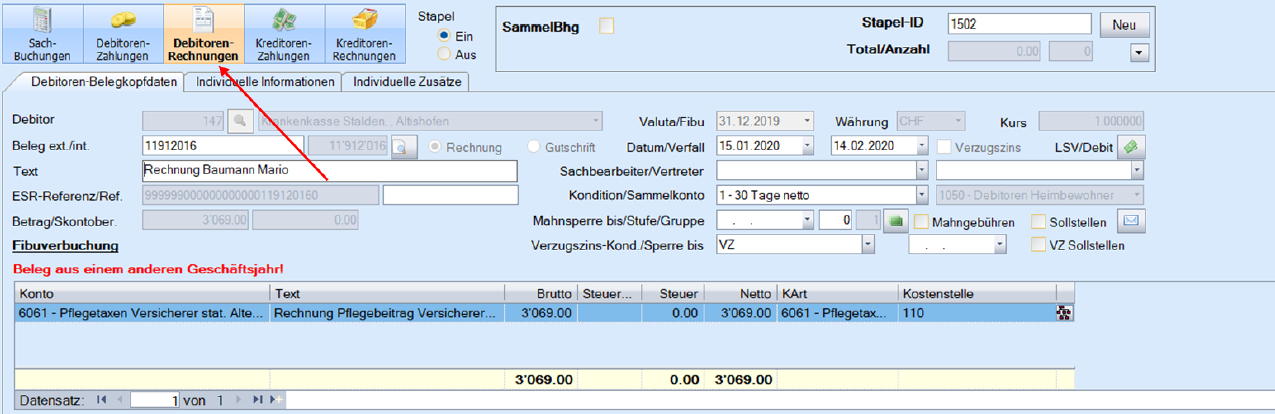The image size is (1275, 414).
Task: Open the Verfall date 14.02.2020 dropdown
Action: pos(921,147)
